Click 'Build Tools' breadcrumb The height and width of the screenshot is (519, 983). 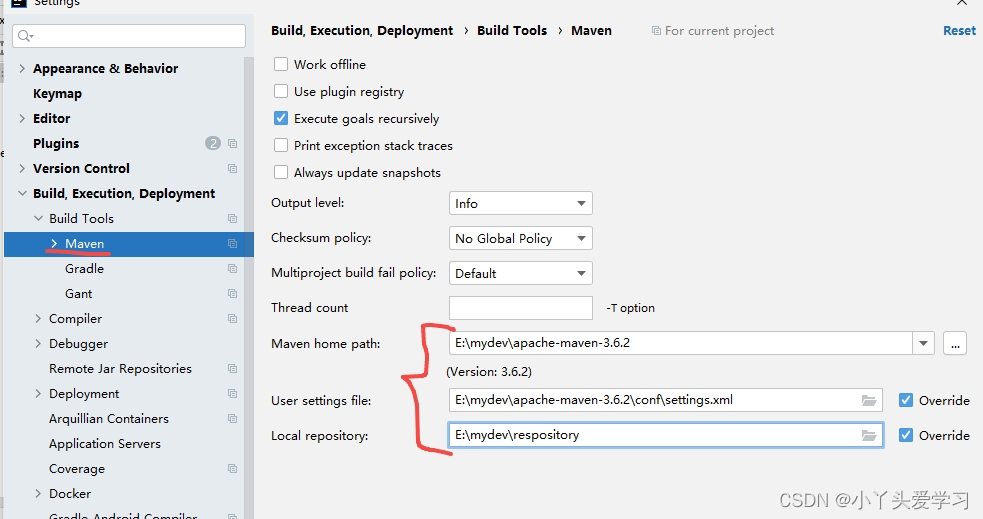click(x=512, y=31)
